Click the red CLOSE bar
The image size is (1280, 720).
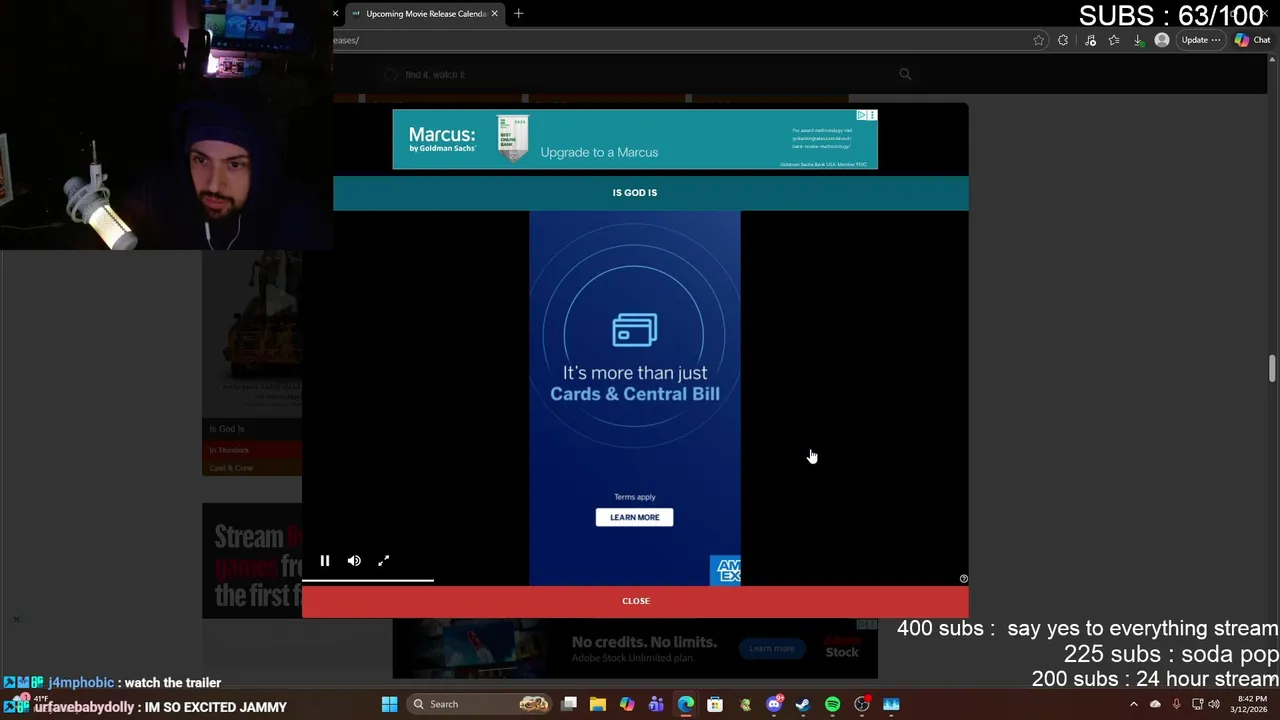(x=635, y=601)
